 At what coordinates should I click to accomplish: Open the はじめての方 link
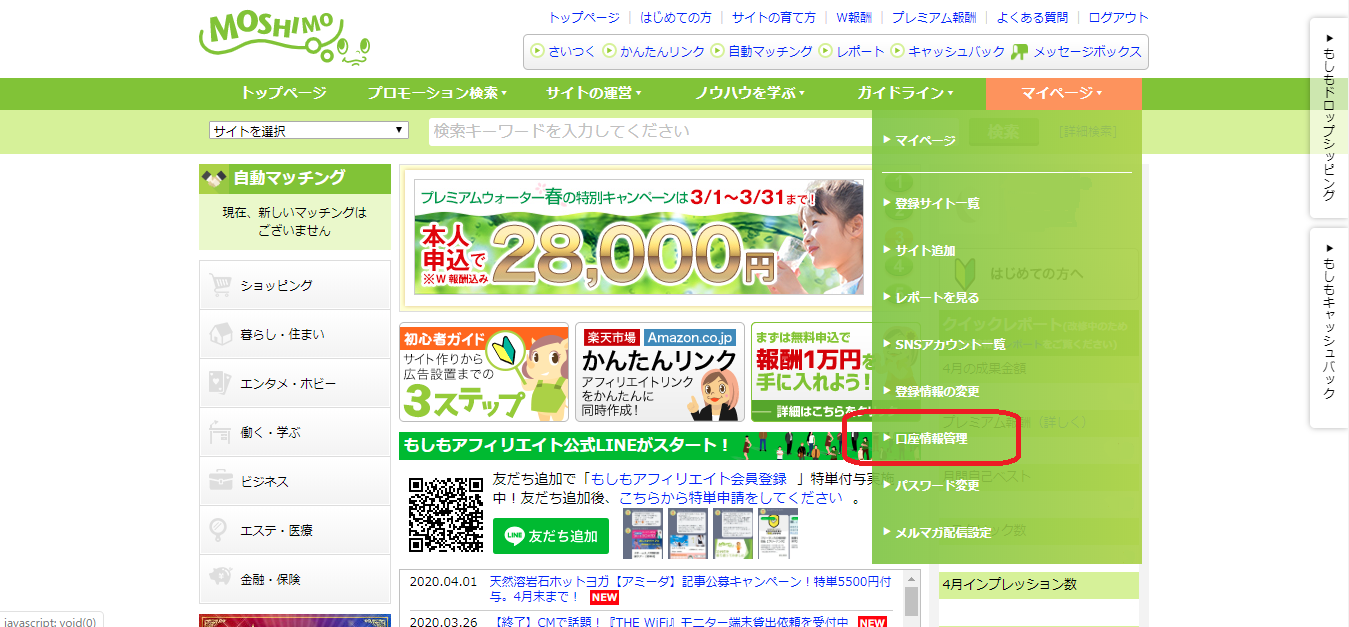click(675, 17)
